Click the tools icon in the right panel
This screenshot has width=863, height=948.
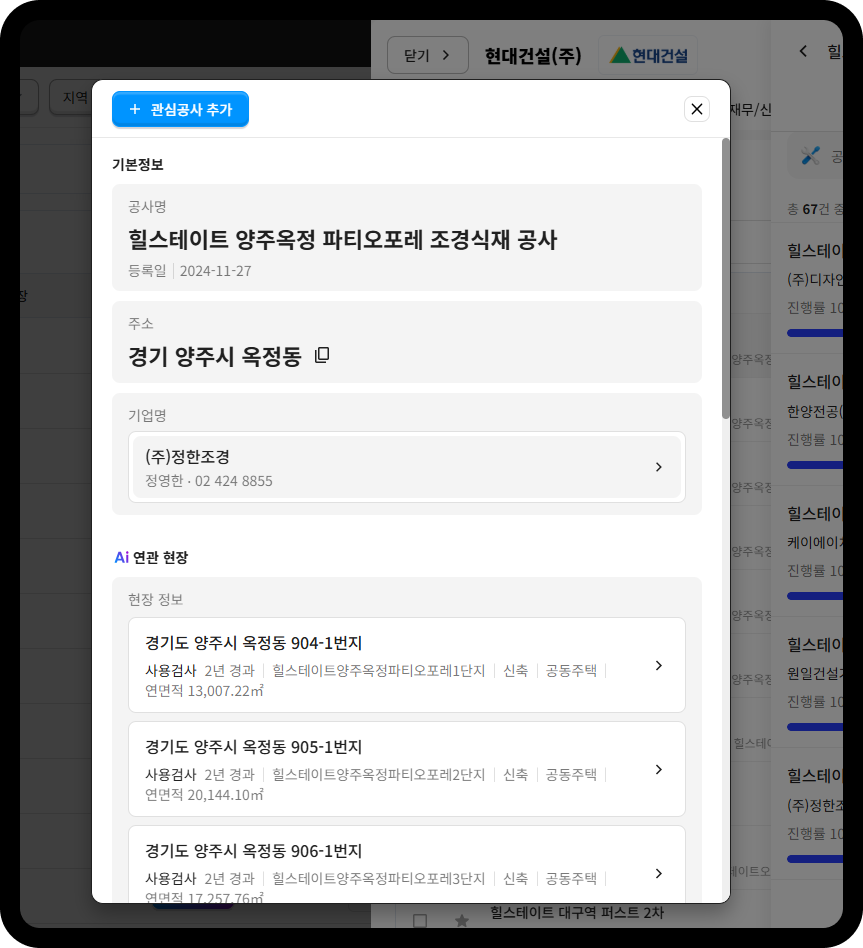point(810,156)
